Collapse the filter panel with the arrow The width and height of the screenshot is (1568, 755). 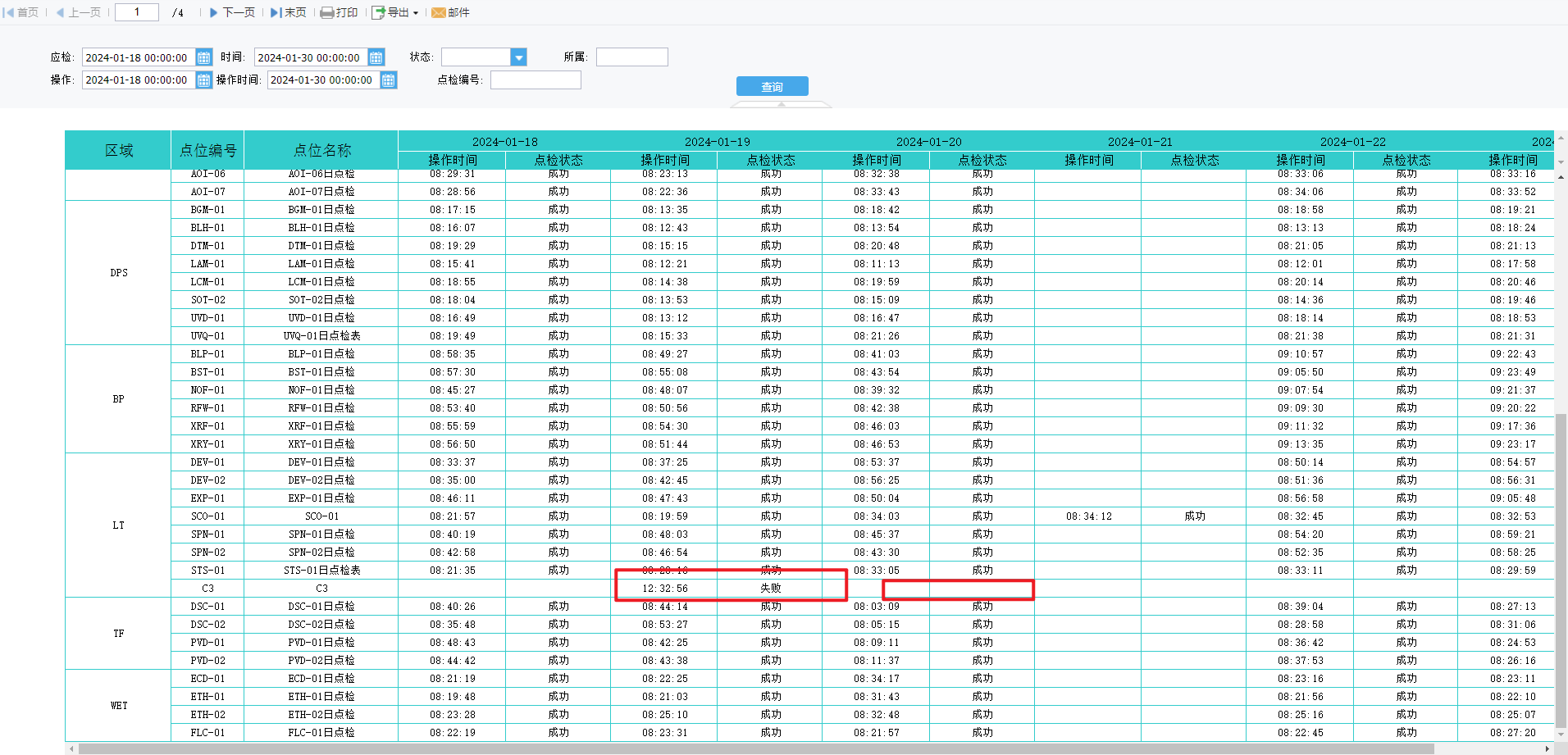click(781, 104)
